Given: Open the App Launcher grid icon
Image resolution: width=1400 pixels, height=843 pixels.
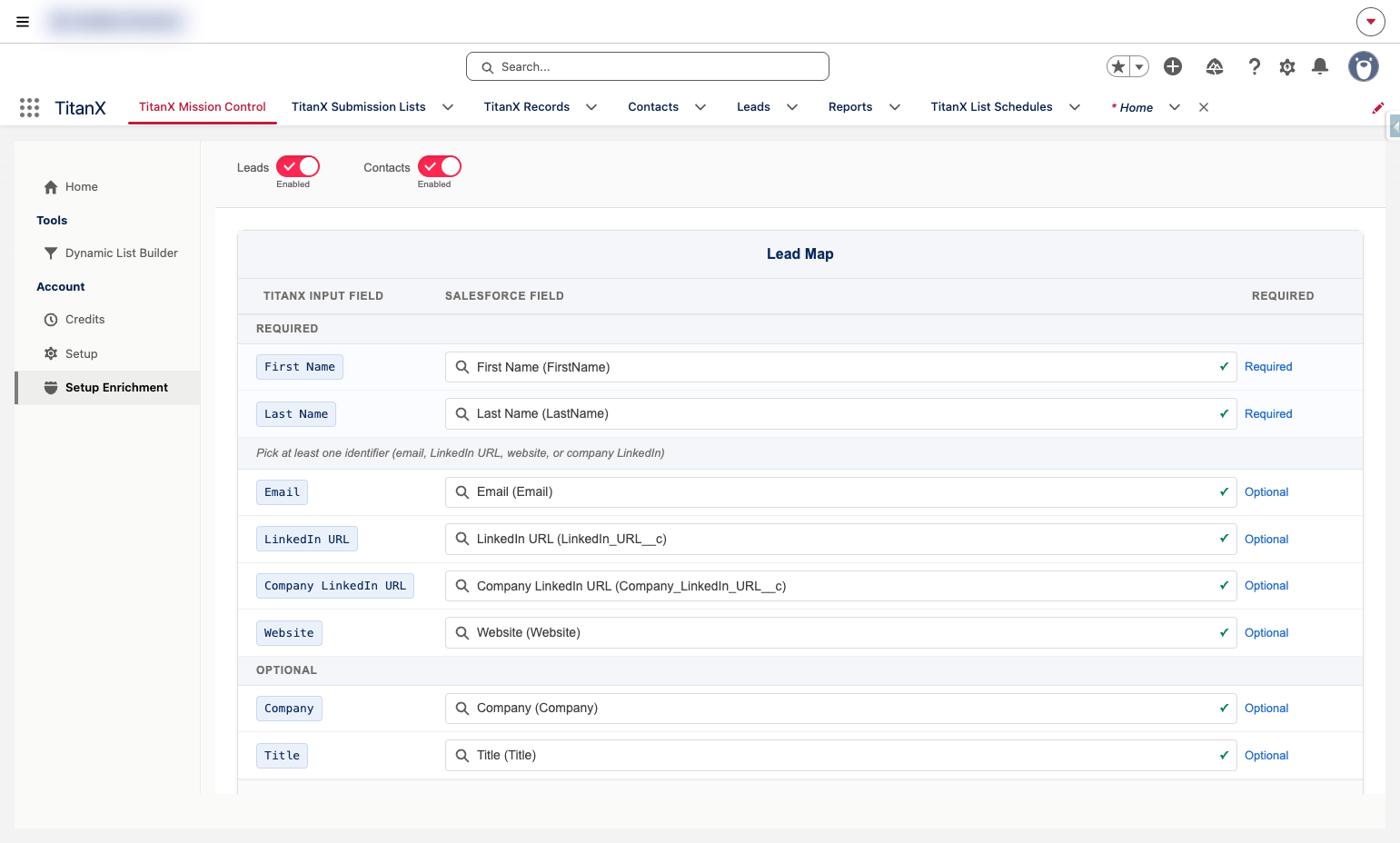Looking at the screenshot, I should [x=29, y=107].
